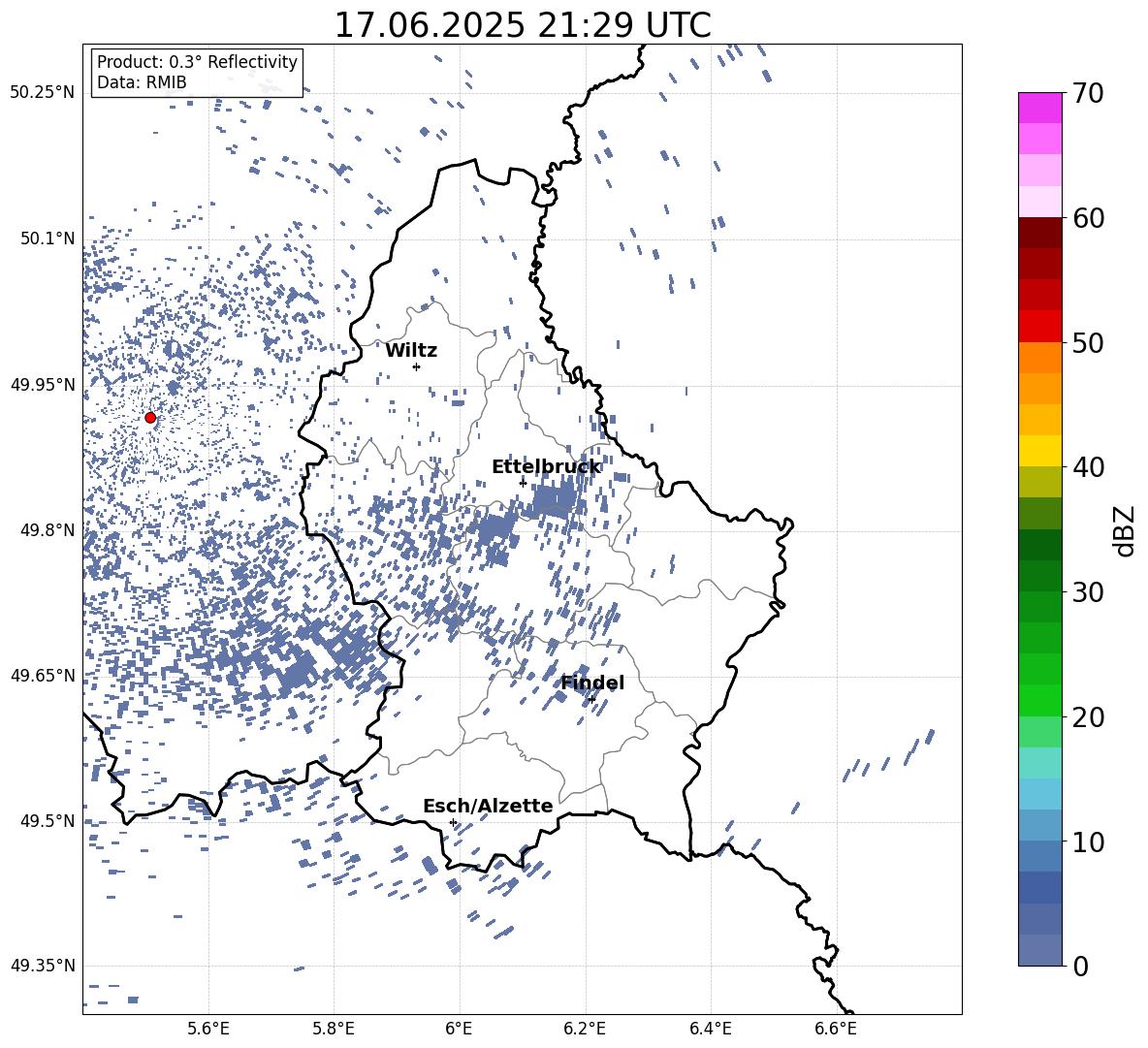Screen dimensions: 1148x1048
Task: Click the 70 tick on colorbar
Action: pyautogui.click(x=1087, y=93)
